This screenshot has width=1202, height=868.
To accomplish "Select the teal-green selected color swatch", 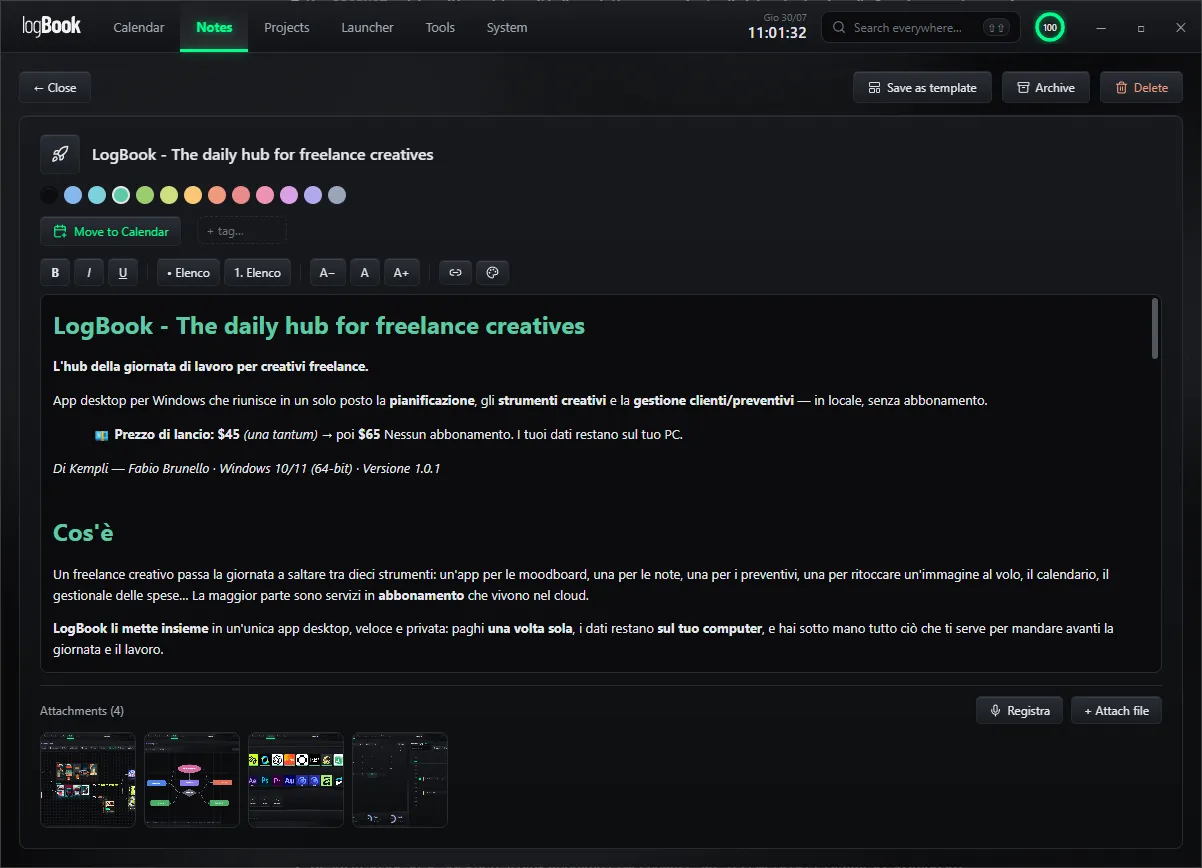I will point(121,195).
